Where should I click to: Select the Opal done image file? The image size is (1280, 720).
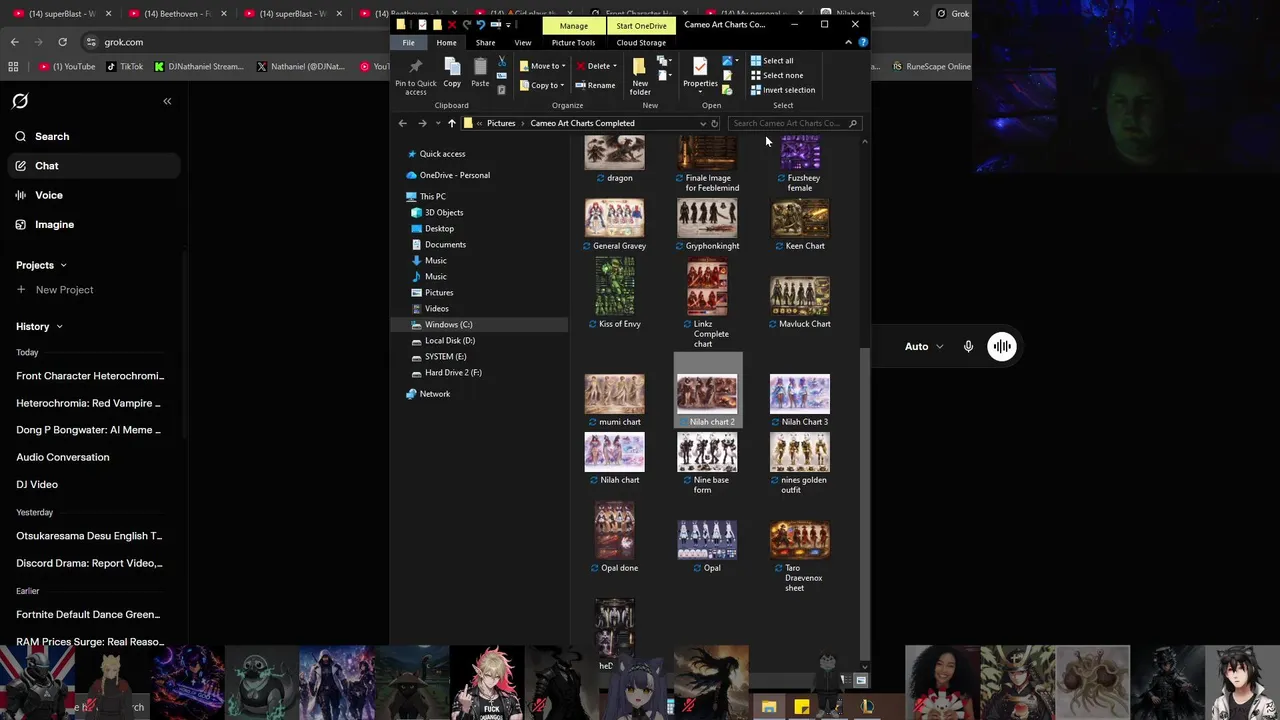point(615,530)
